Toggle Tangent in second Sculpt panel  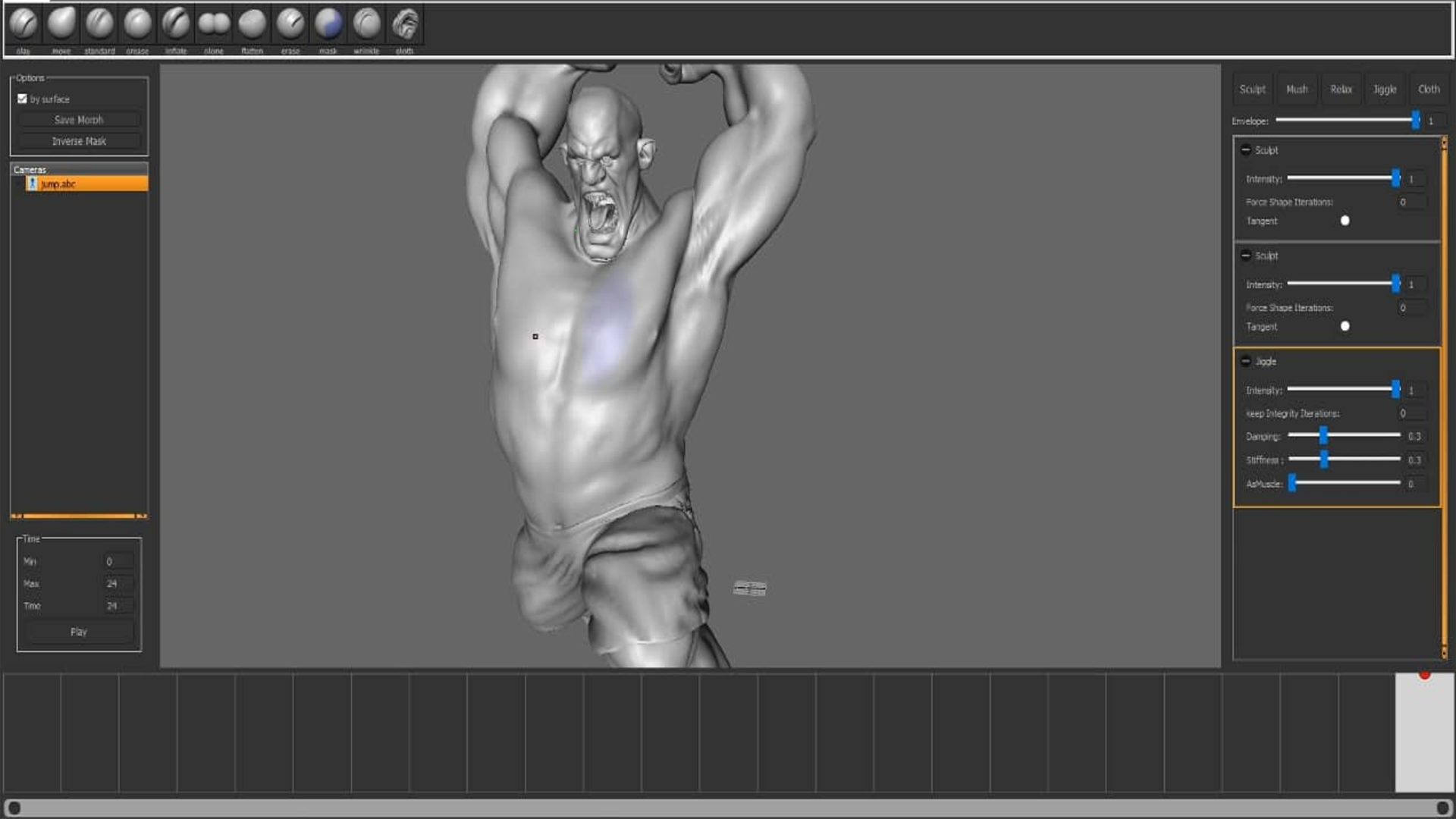click(x=1345, y=326)
